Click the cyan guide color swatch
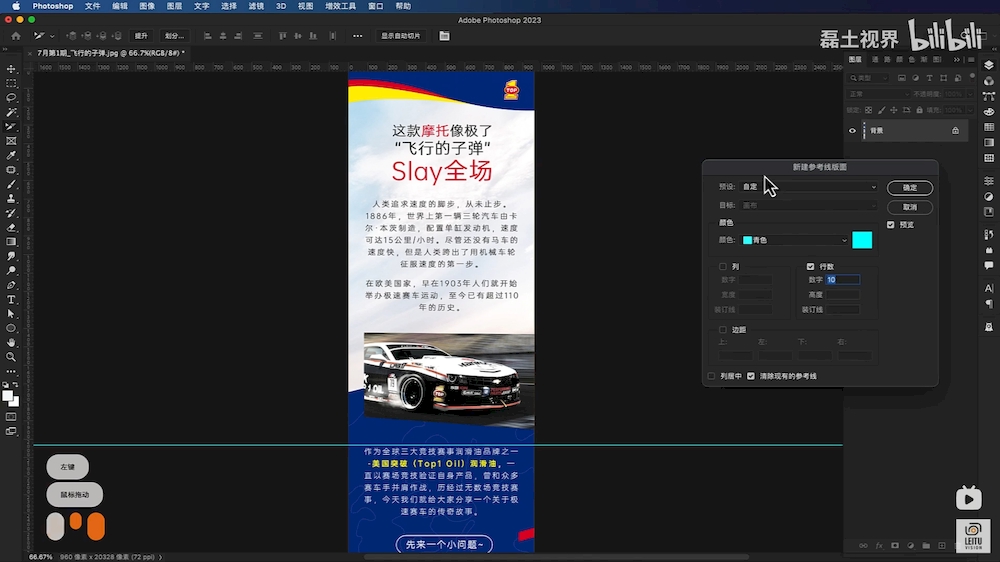The width and height of the screenshot is (1000, 562). tap(862, 240)
